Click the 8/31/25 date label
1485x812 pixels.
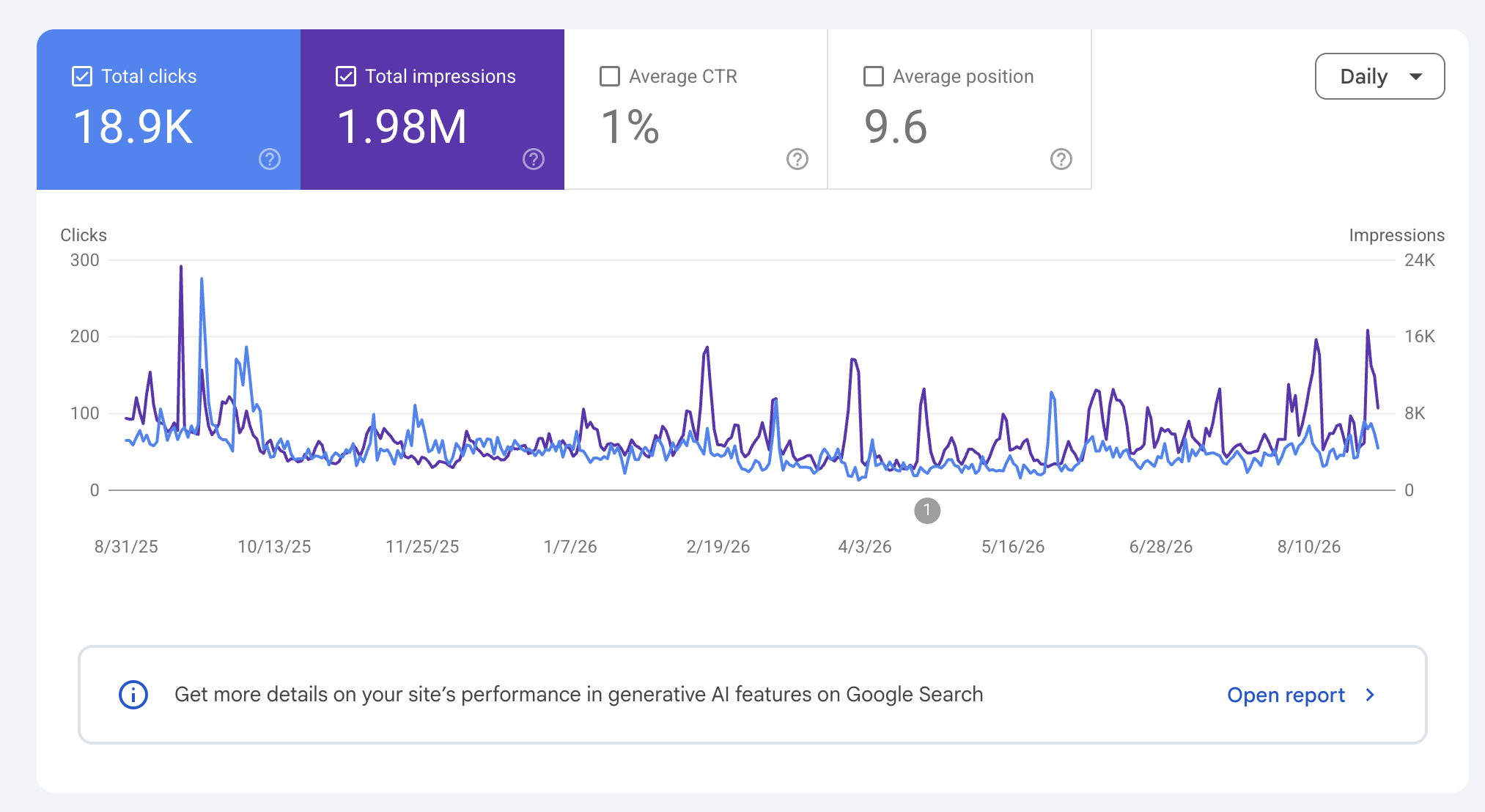click(x=126, y=547)
